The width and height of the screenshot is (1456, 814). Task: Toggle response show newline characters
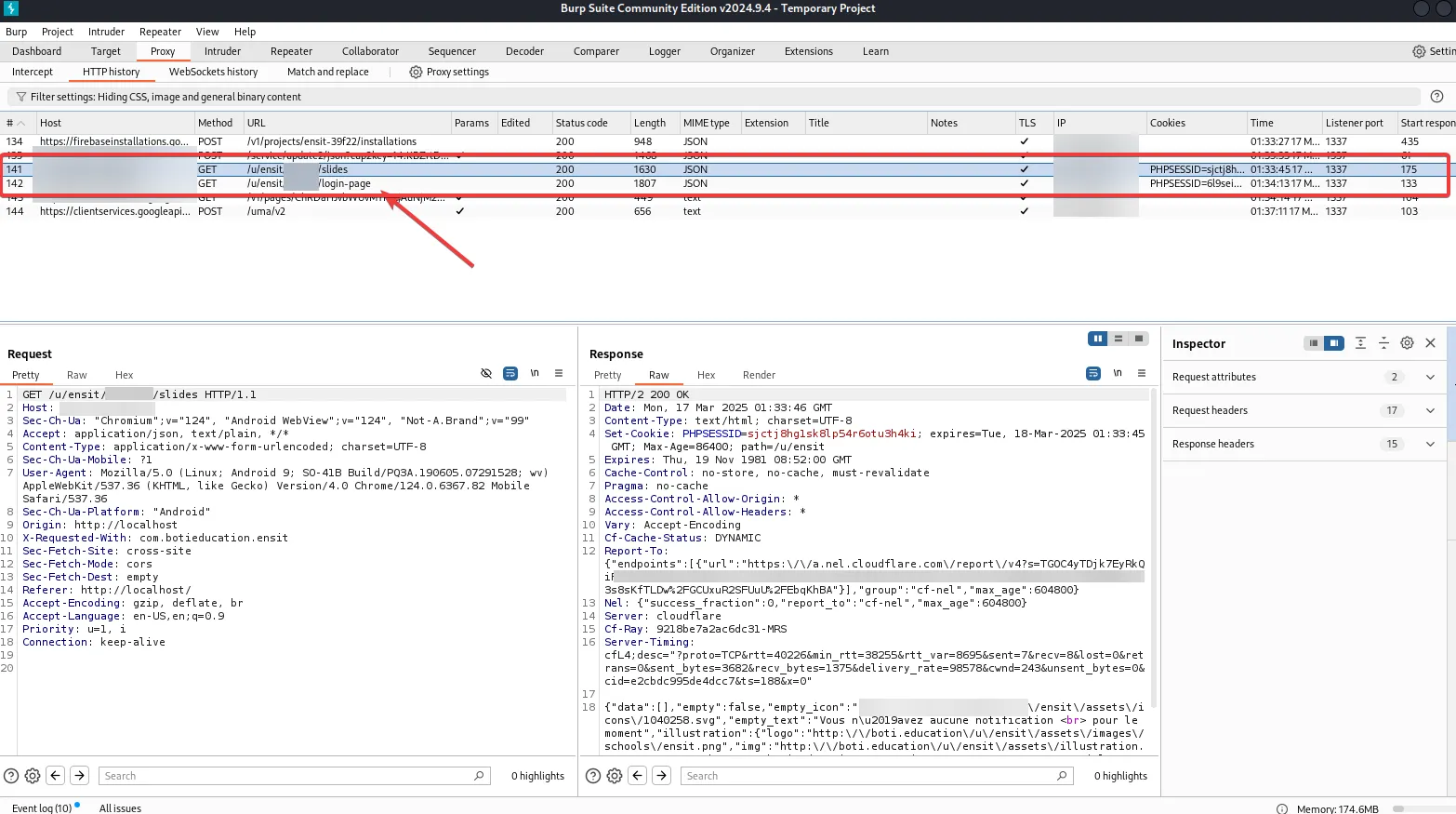coord(1118,373)
